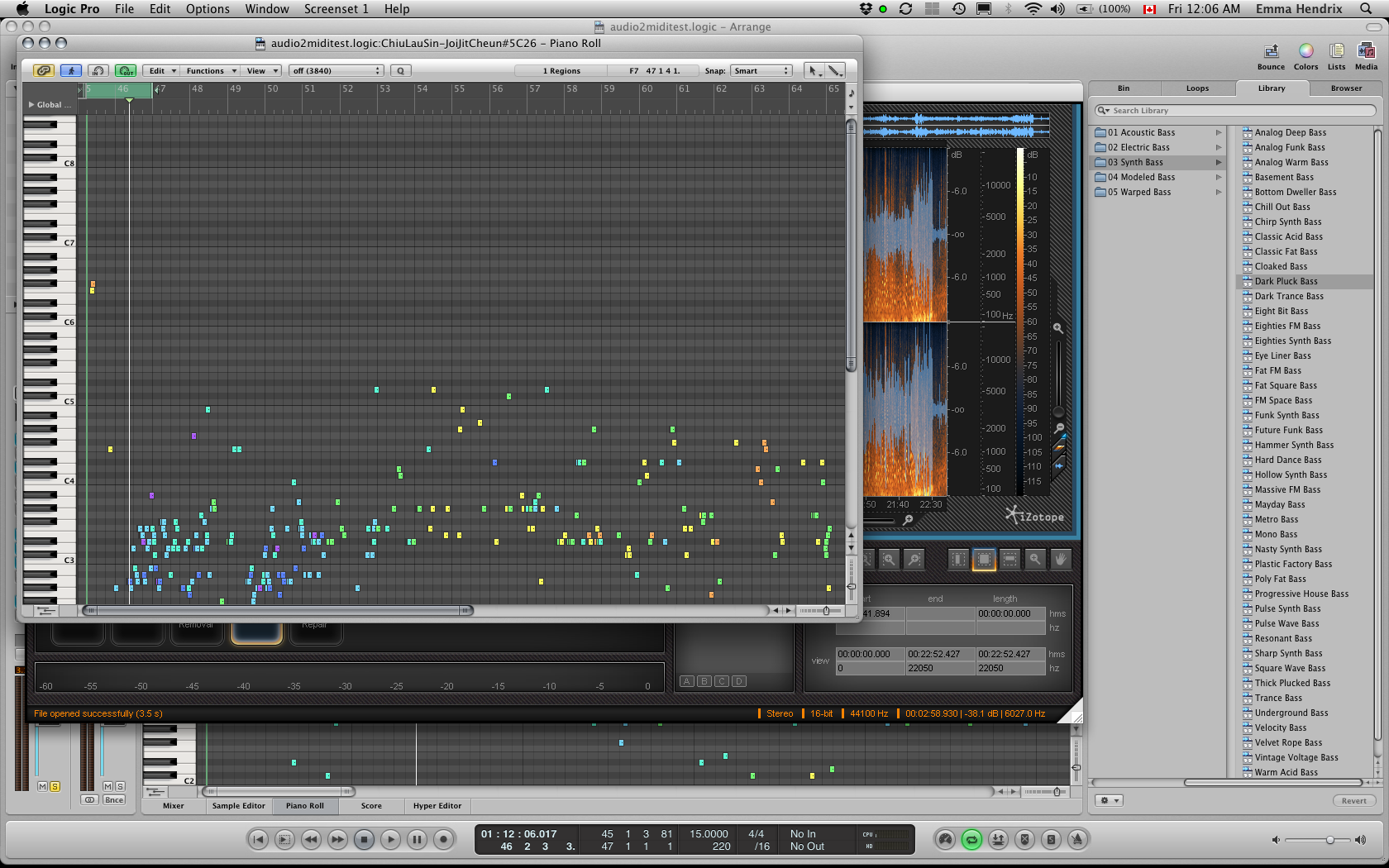This screenshot has height=868, width=1389.
Task: Switch to the Browser tab
Action: point(1346,88)
